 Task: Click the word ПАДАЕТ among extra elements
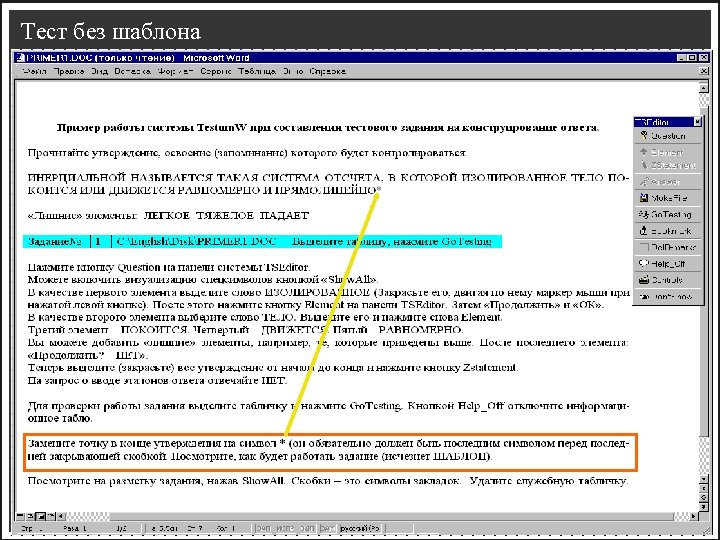[284, 216]
